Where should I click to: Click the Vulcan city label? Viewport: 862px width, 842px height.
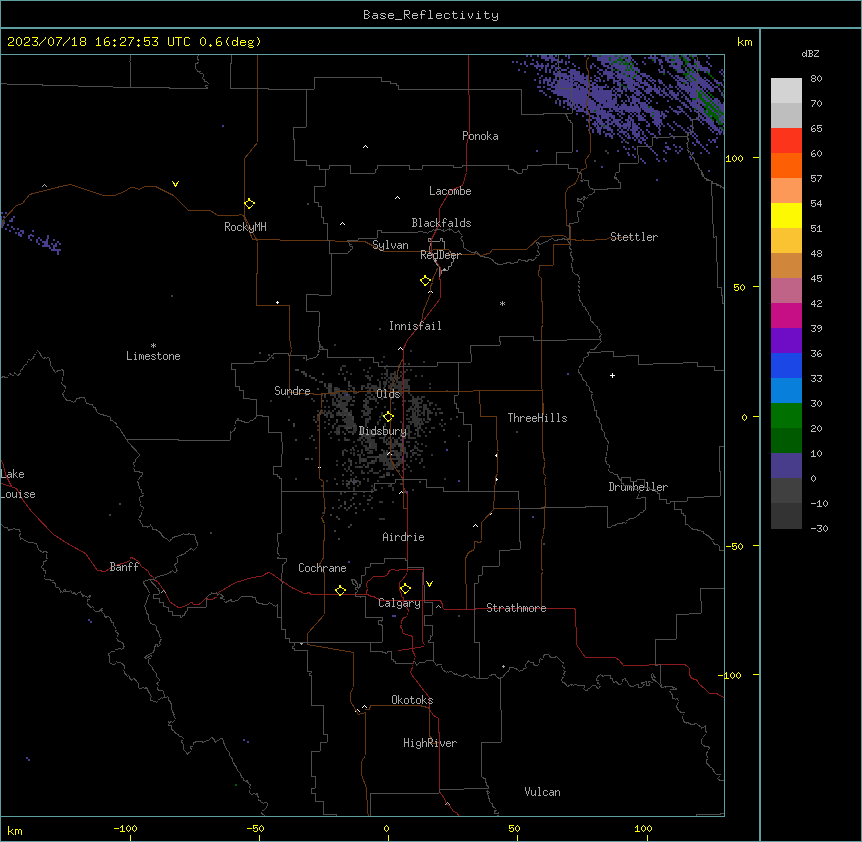[x=542, y=792]
